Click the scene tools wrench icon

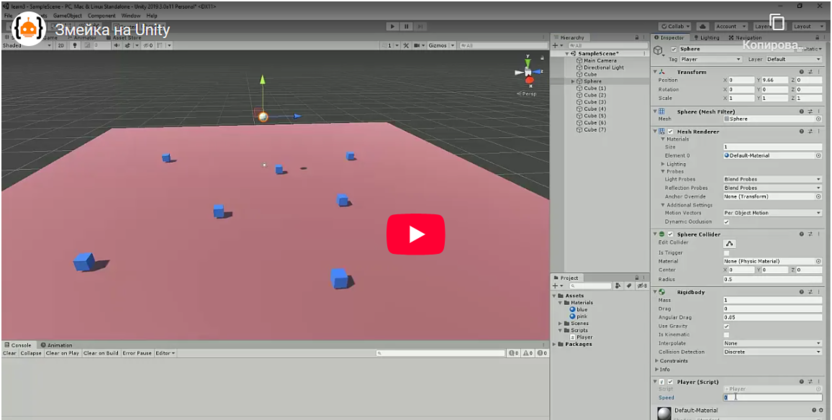[406, 46]
